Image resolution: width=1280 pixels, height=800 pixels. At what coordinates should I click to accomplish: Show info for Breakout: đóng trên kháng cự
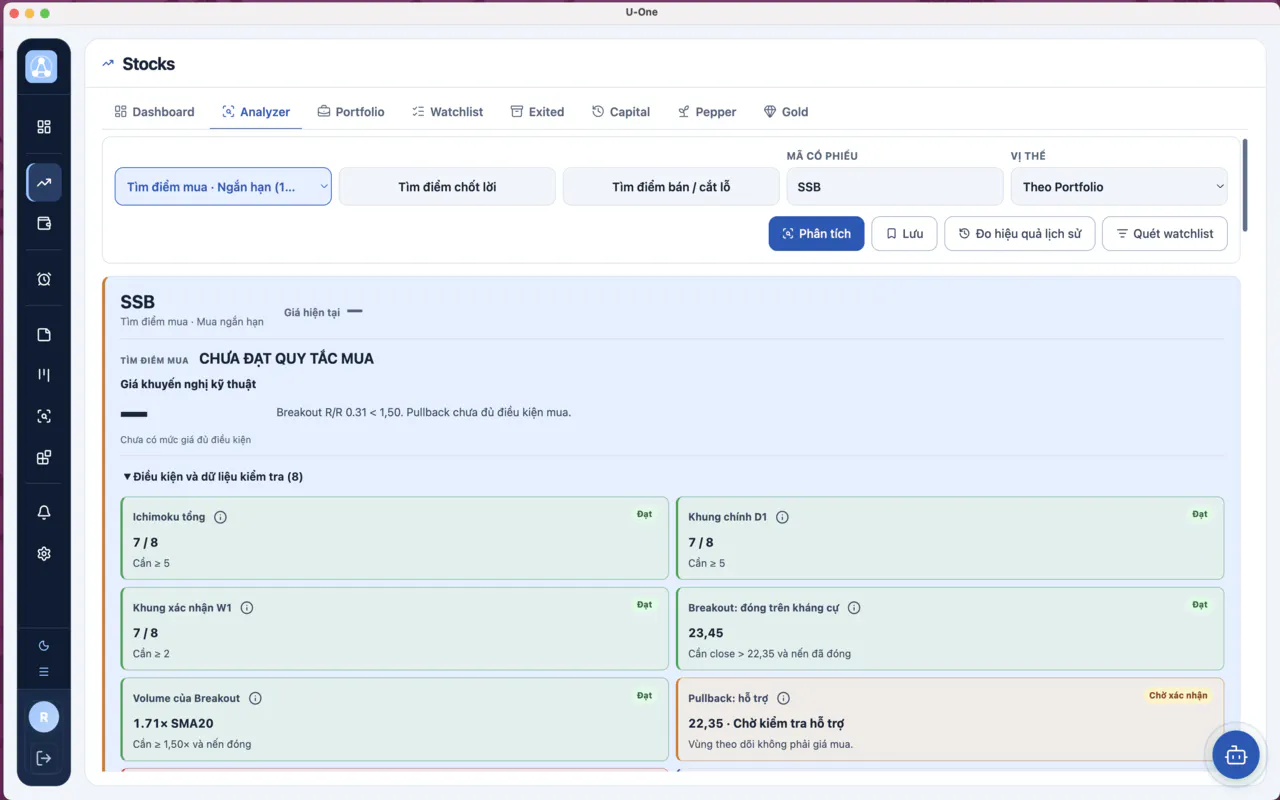coord(854,608)
